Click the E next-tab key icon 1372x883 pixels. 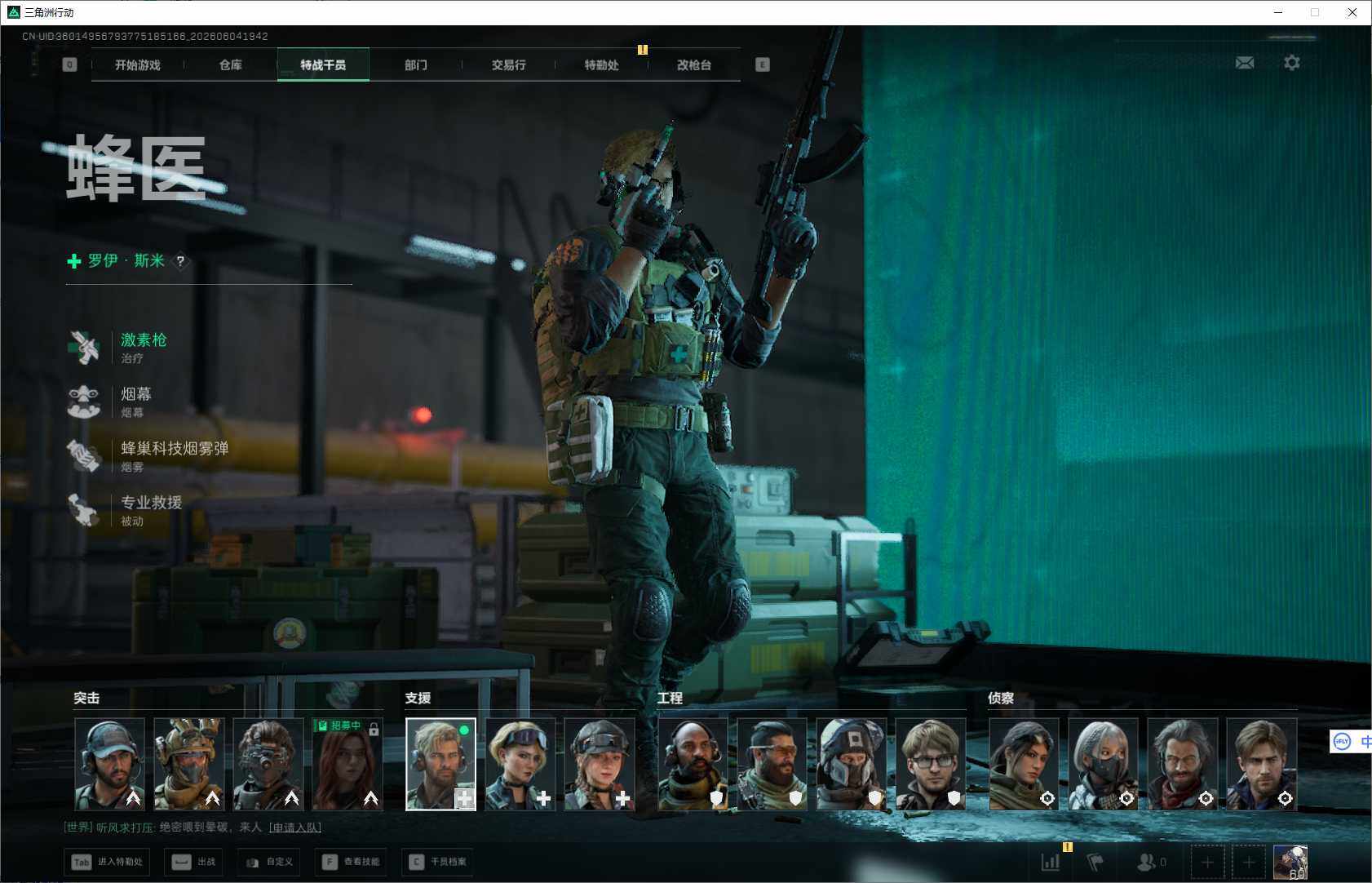[763, 64]
